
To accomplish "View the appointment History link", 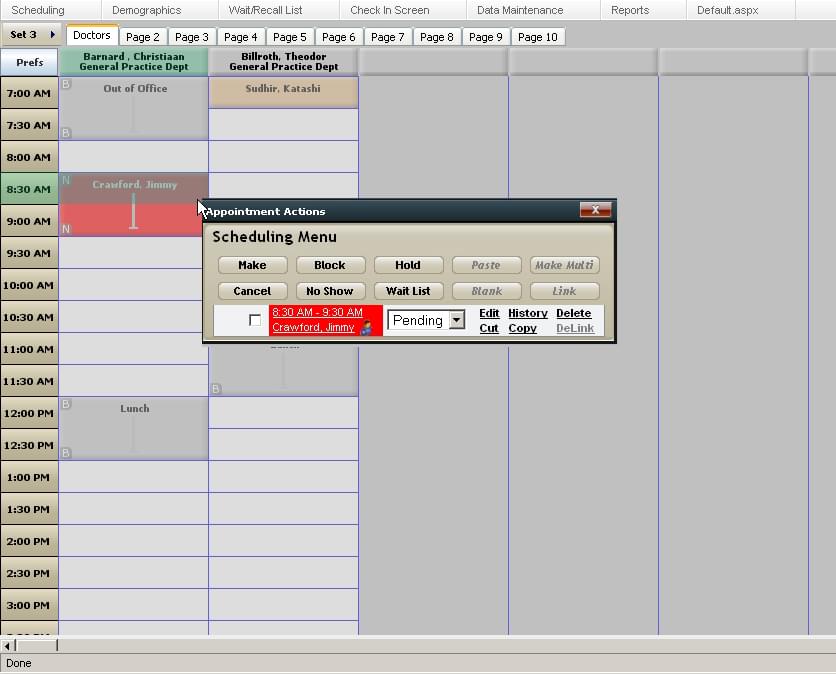I will click(x=527, y=313).
